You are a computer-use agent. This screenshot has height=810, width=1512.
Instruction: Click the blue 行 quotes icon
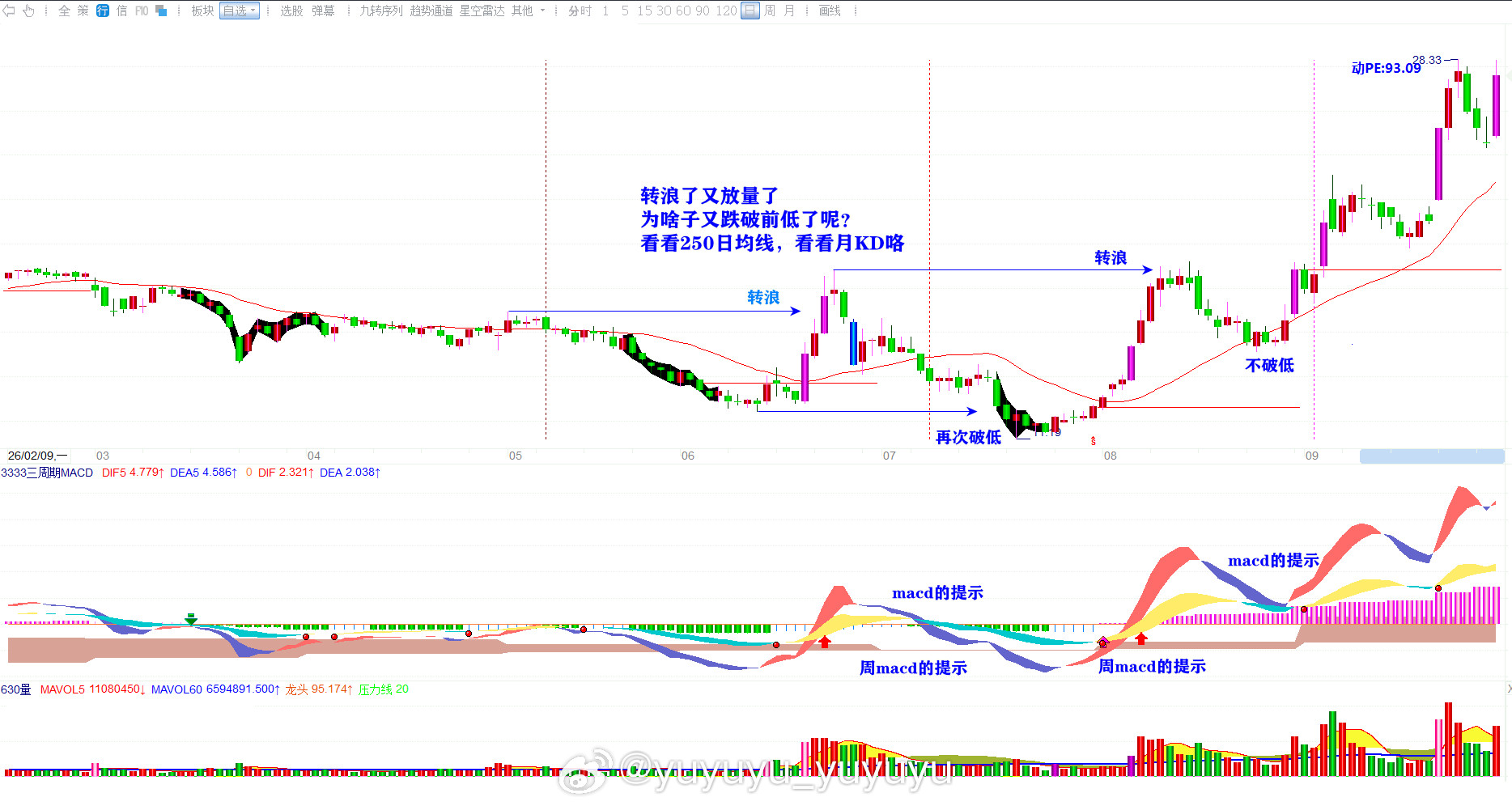coord(103,11)
